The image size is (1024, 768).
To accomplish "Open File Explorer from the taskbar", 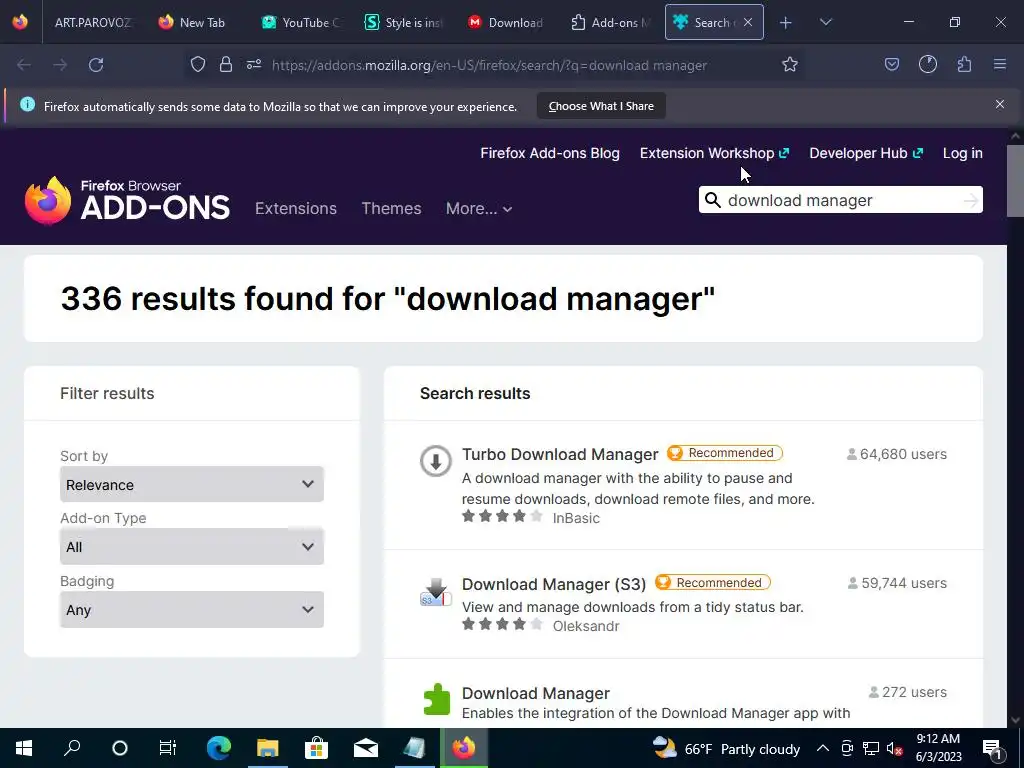I will coord(268,748).
